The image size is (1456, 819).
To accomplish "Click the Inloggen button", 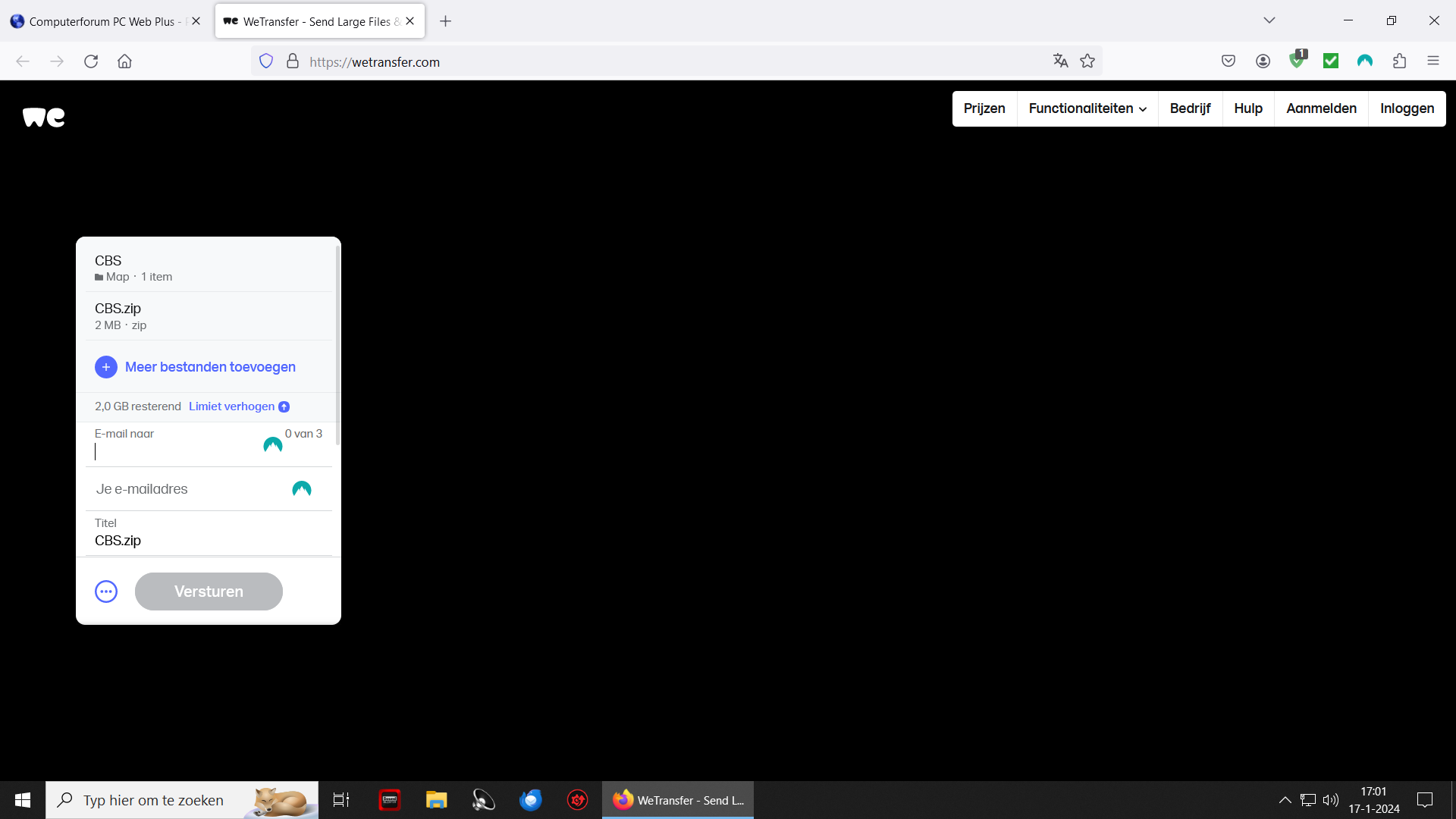I will point(1407,108).
